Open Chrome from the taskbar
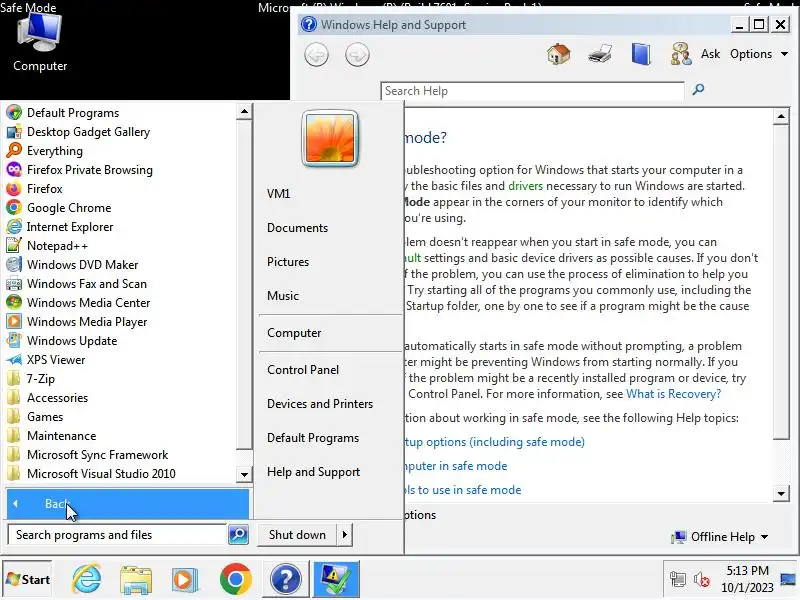Image resolution: width=800 pixels, height=600 pixels. click(235, 580)
